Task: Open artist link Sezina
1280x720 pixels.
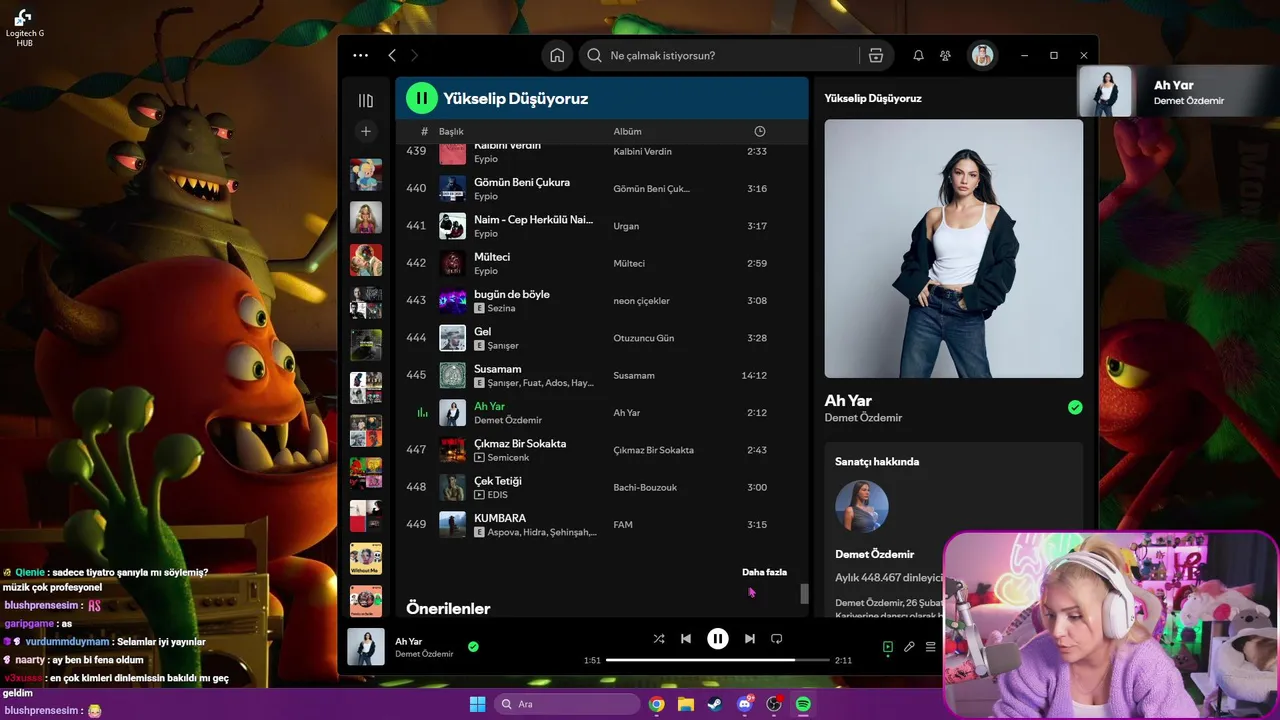Action: [x=502, y=308]
